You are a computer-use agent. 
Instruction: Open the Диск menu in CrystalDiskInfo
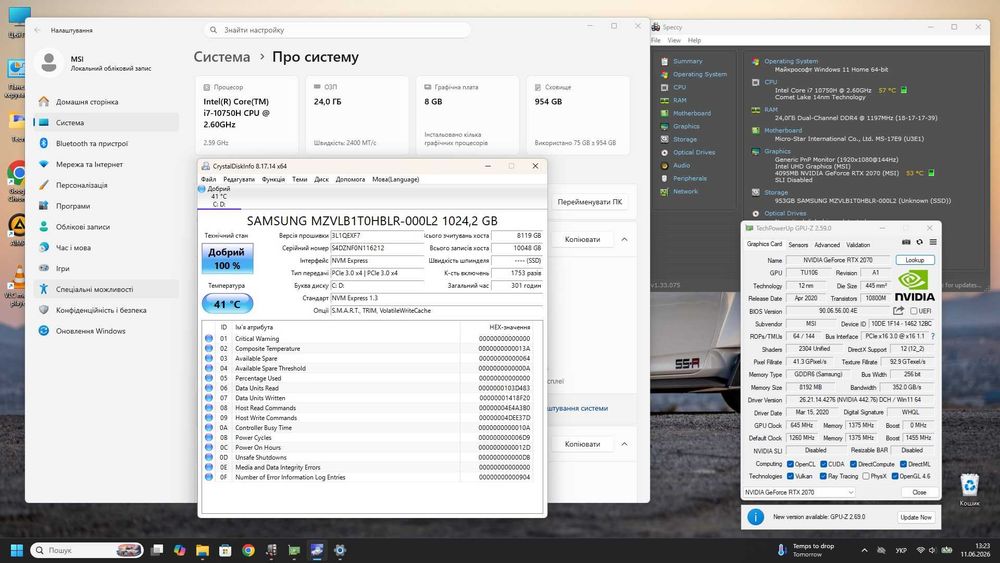tap(321, 179)
